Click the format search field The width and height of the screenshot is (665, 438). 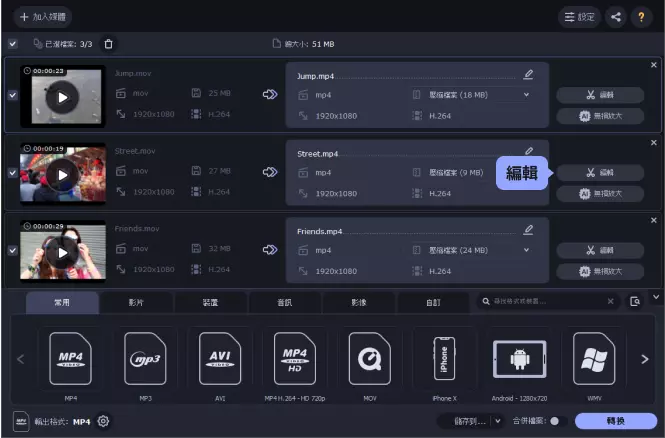(x=548, y=301)
